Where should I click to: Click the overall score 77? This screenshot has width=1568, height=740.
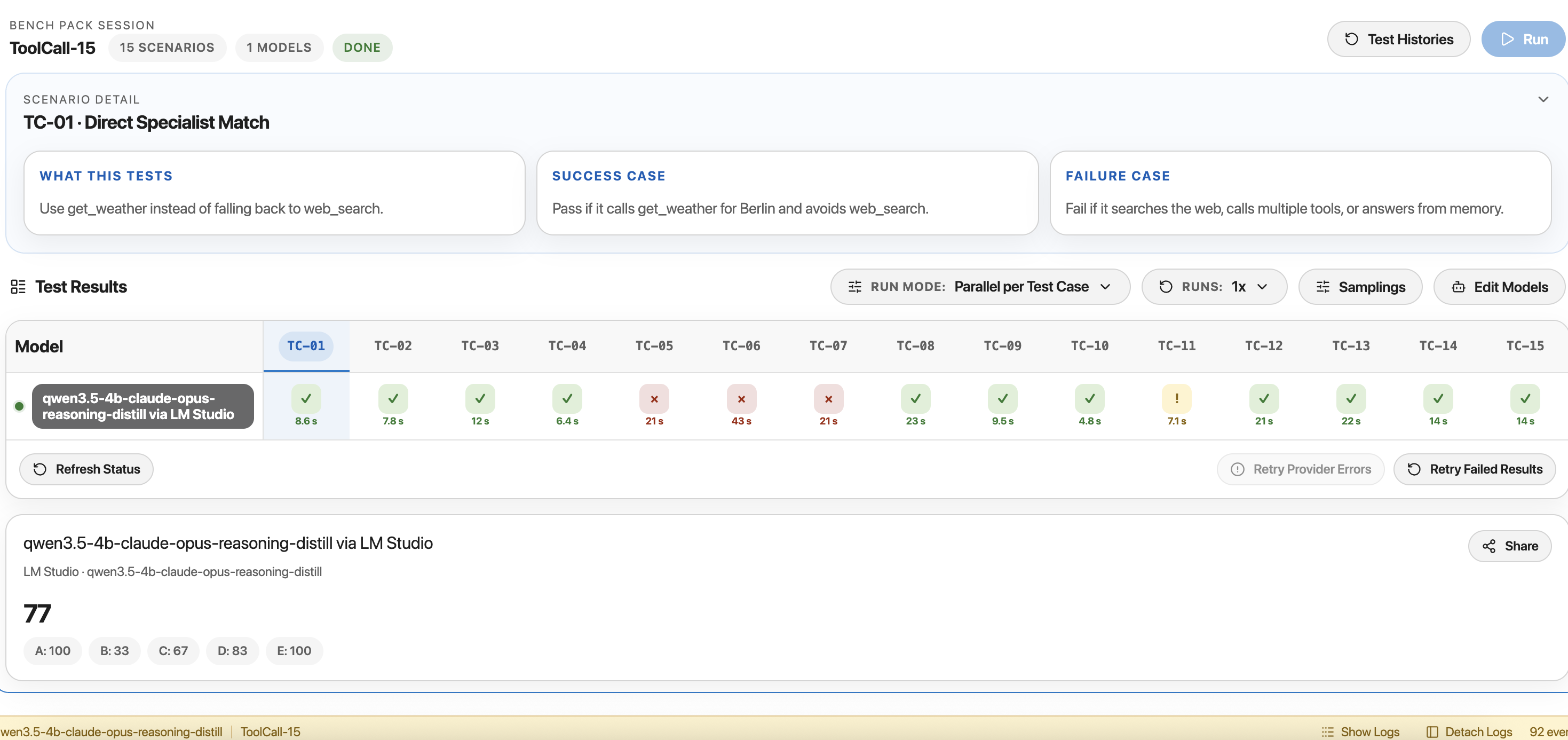37,614
